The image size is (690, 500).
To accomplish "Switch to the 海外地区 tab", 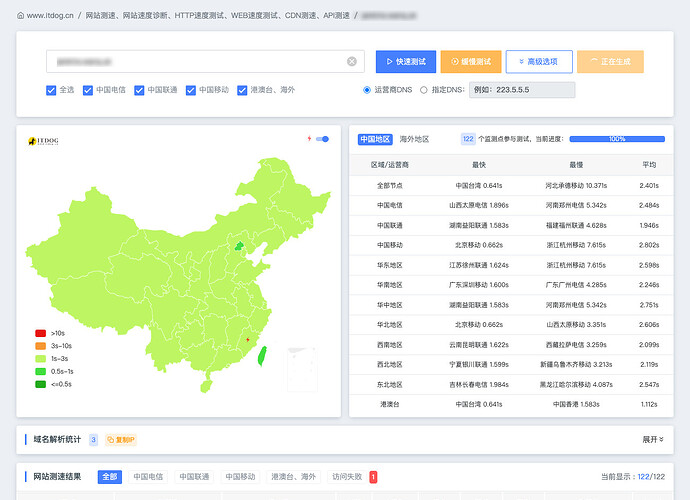I will 414,139.
